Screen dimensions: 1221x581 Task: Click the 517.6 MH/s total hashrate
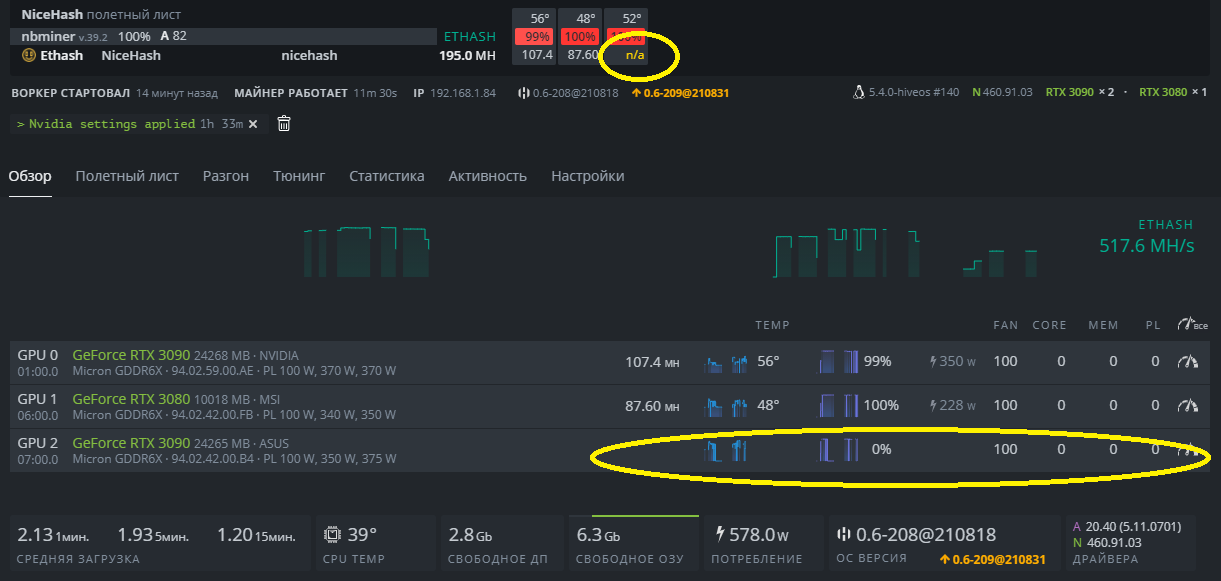point(1147,245)
